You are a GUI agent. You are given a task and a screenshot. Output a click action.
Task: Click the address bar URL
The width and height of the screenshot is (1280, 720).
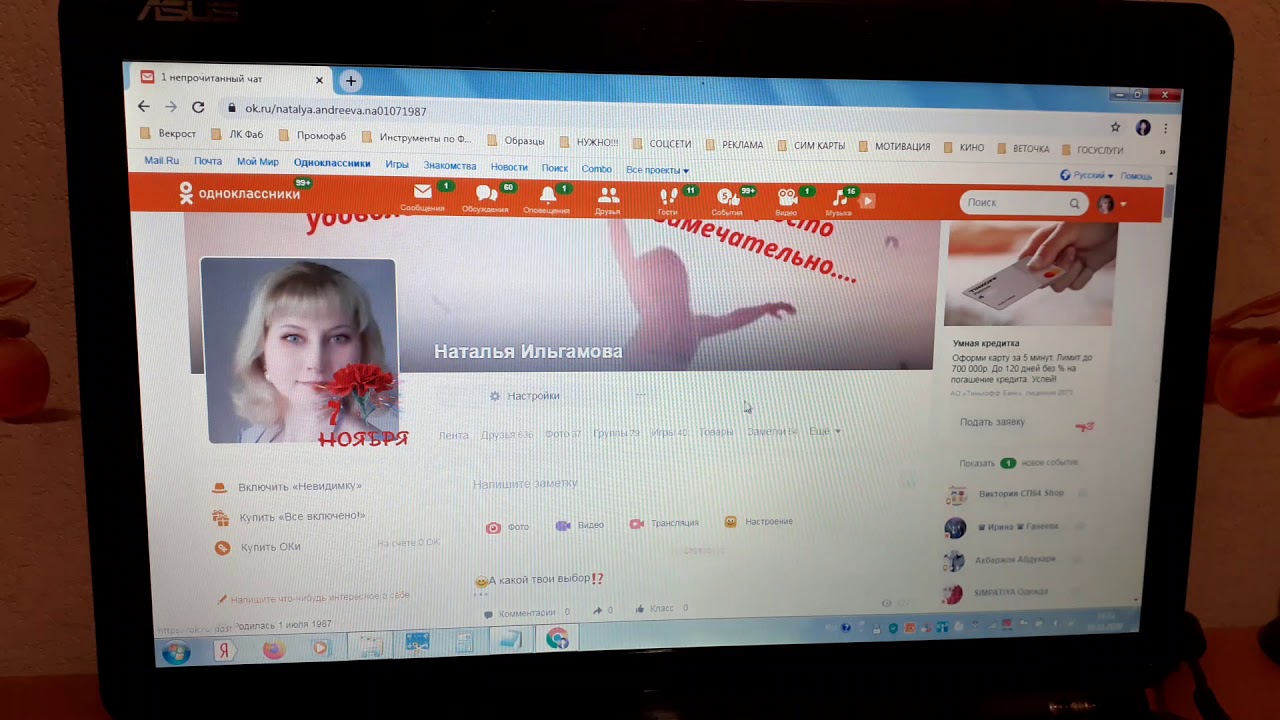click(336, 110)
